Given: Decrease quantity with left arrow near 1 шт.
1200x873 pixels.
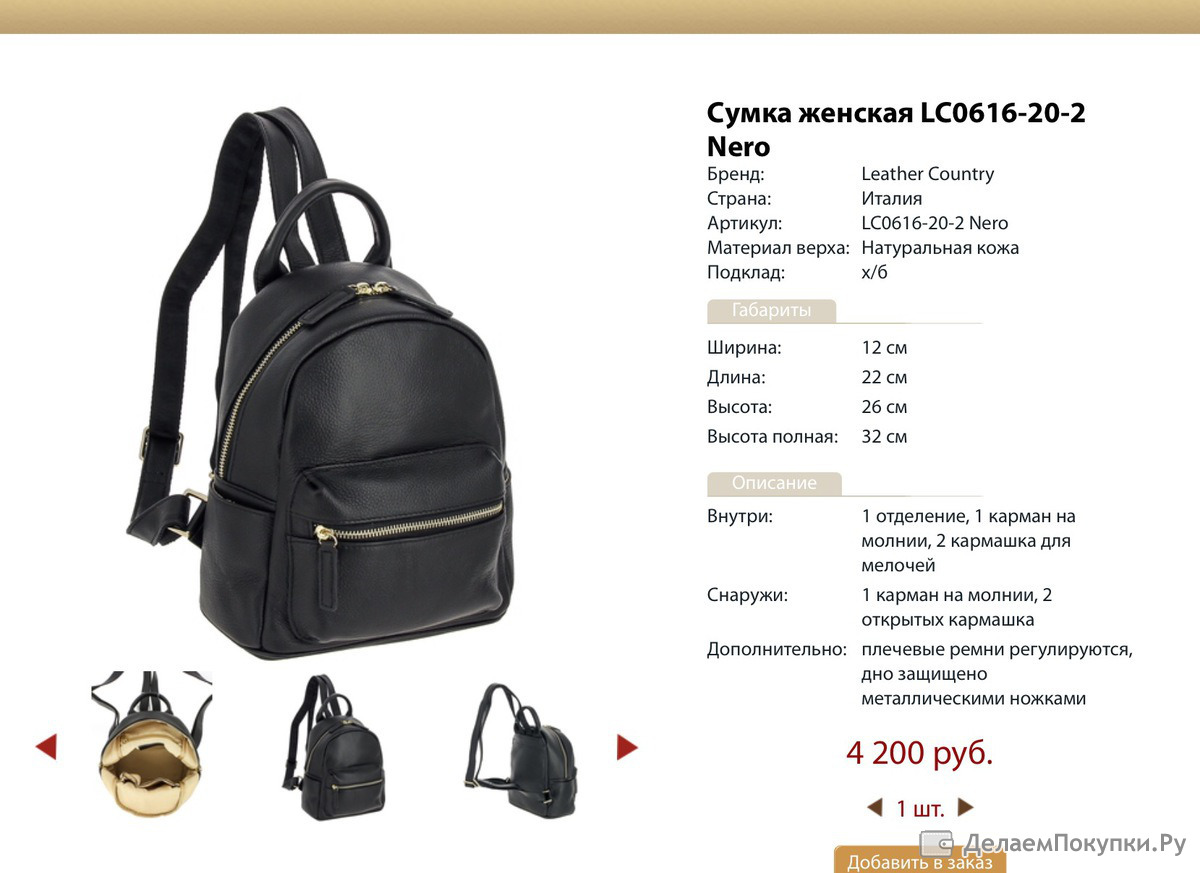Looking at the screenshot, I should (x=874, y=808).
